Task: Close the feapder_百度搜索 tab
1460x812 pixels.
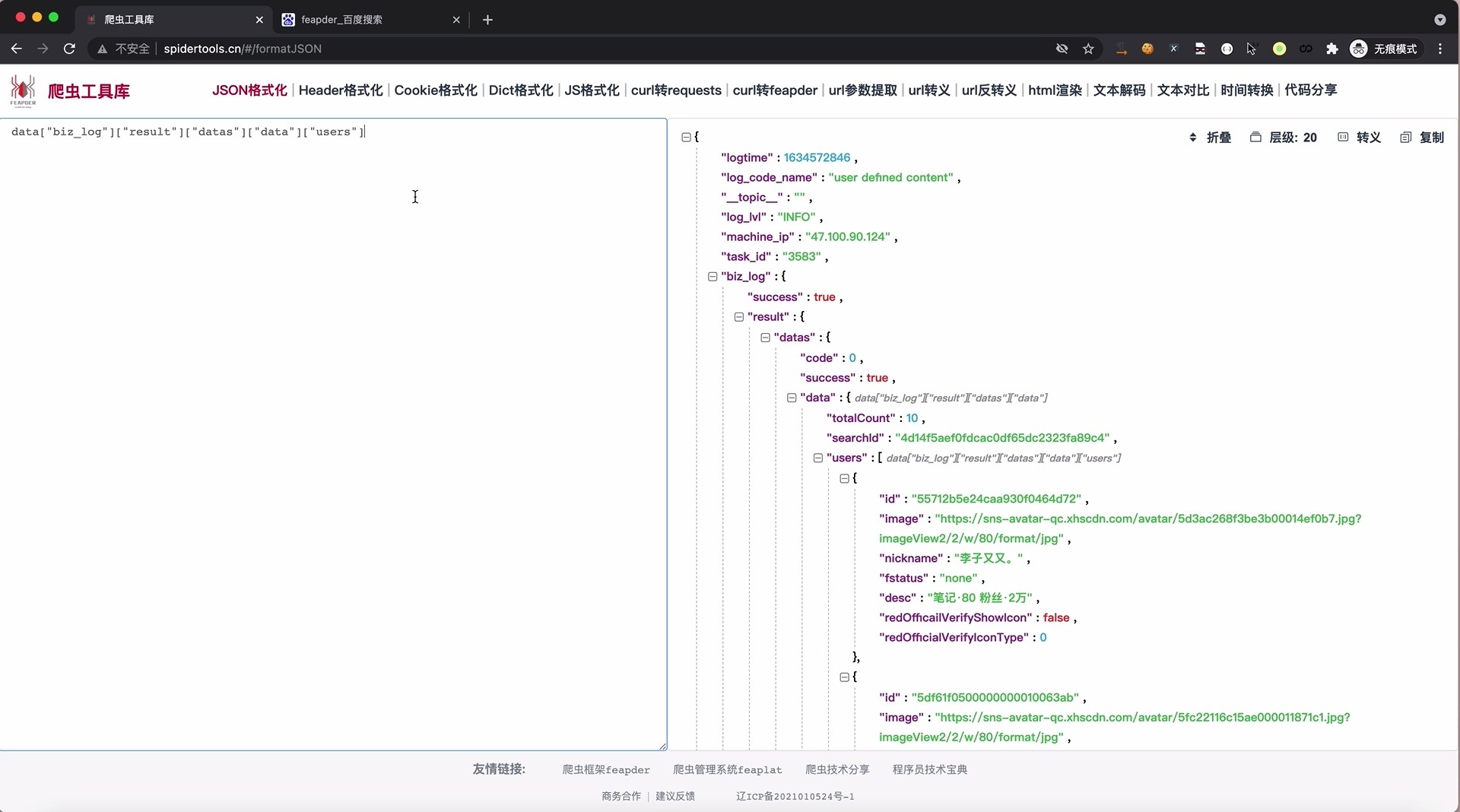Action: coord(456,20)
